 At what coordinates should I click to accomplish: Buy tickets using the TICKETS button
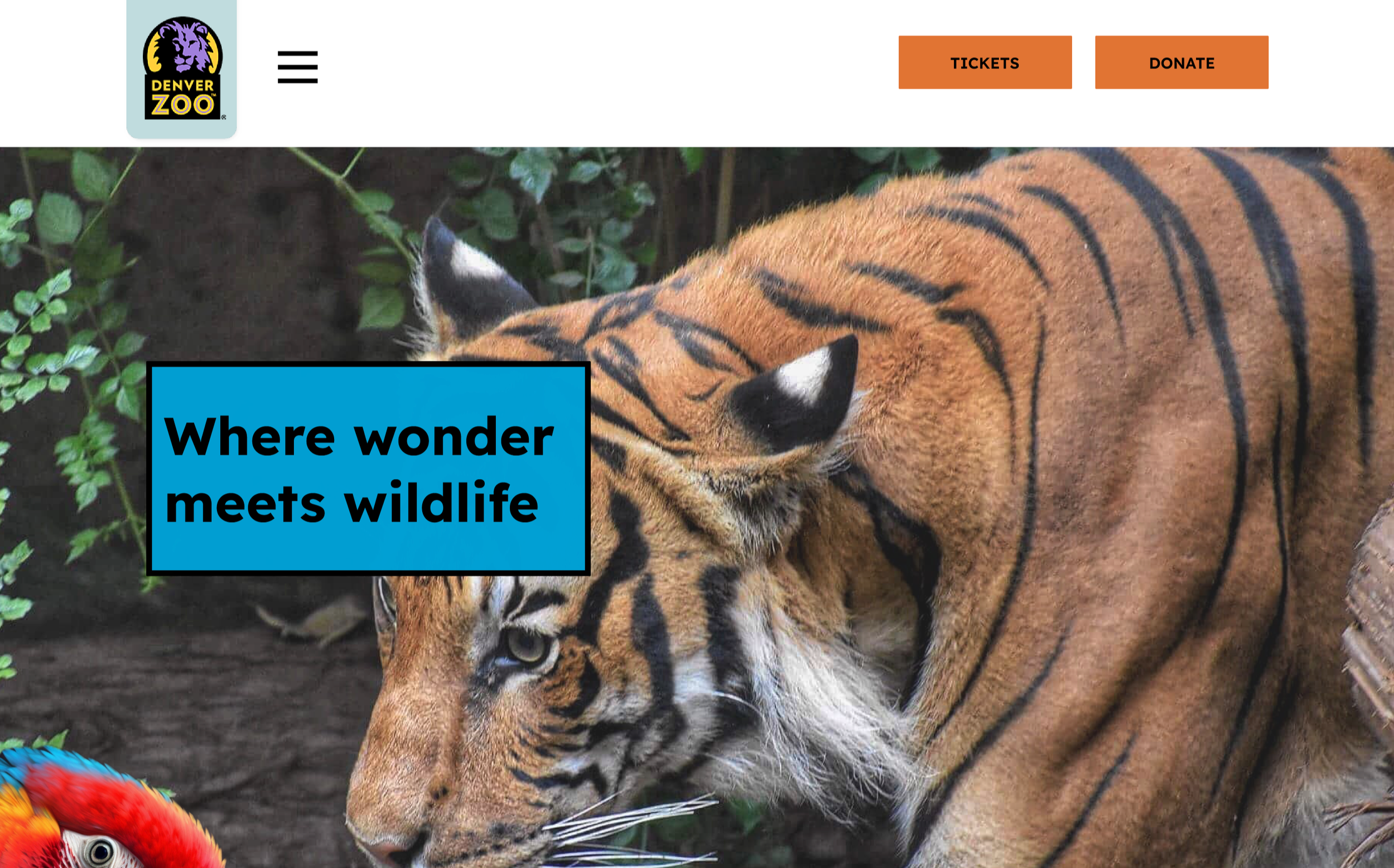pos(985,62)
